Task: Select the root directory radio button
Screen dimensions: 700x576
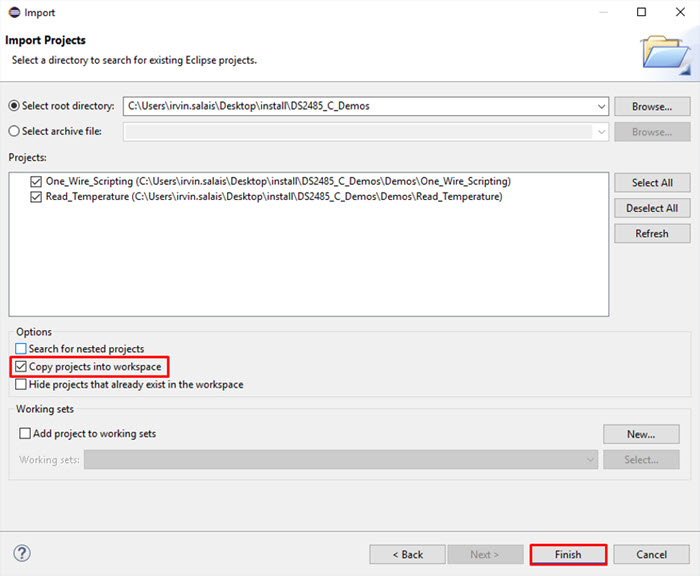Action: tap(14, 106)
